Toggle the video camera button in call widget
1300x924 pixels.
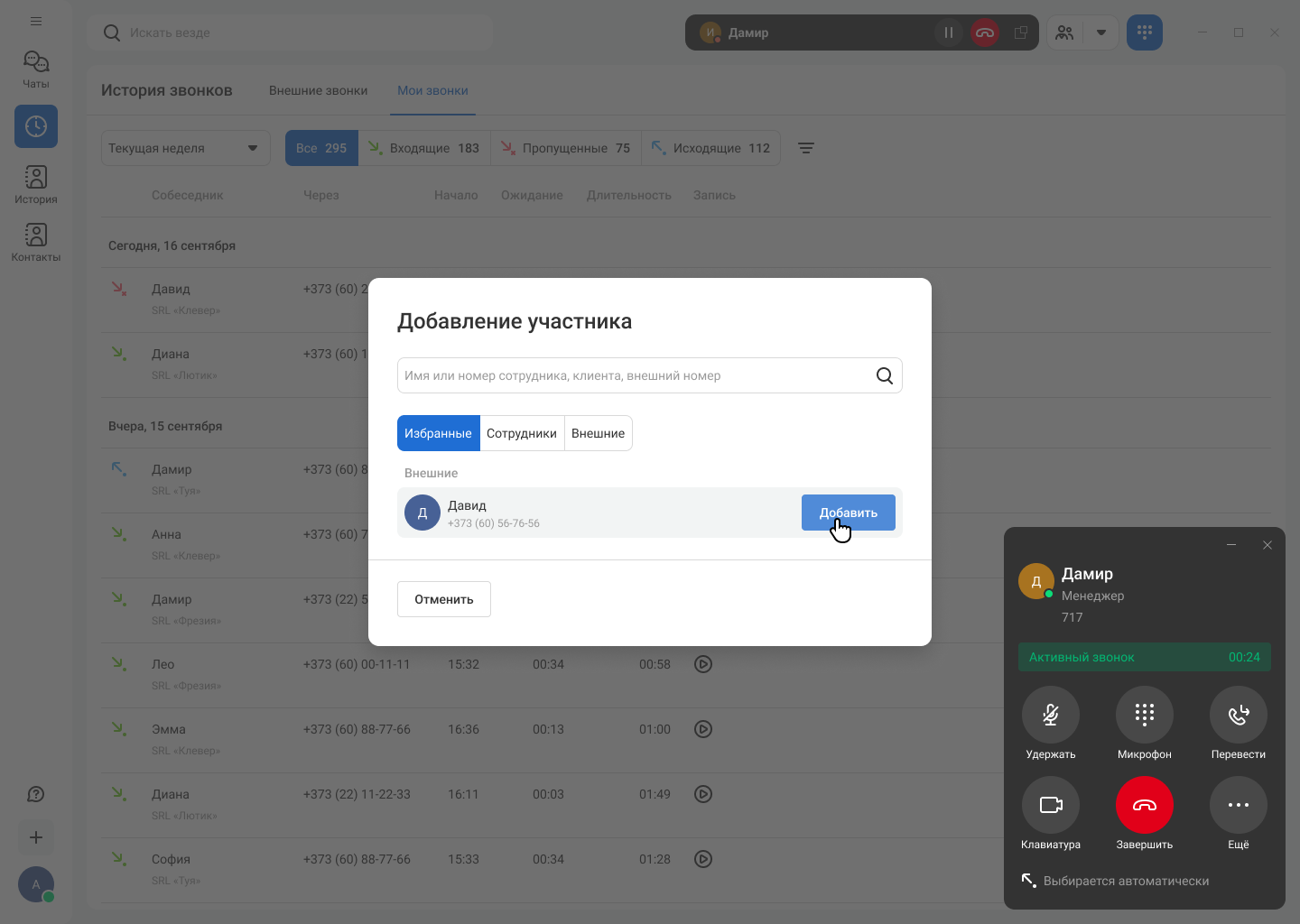(1050, 805)
